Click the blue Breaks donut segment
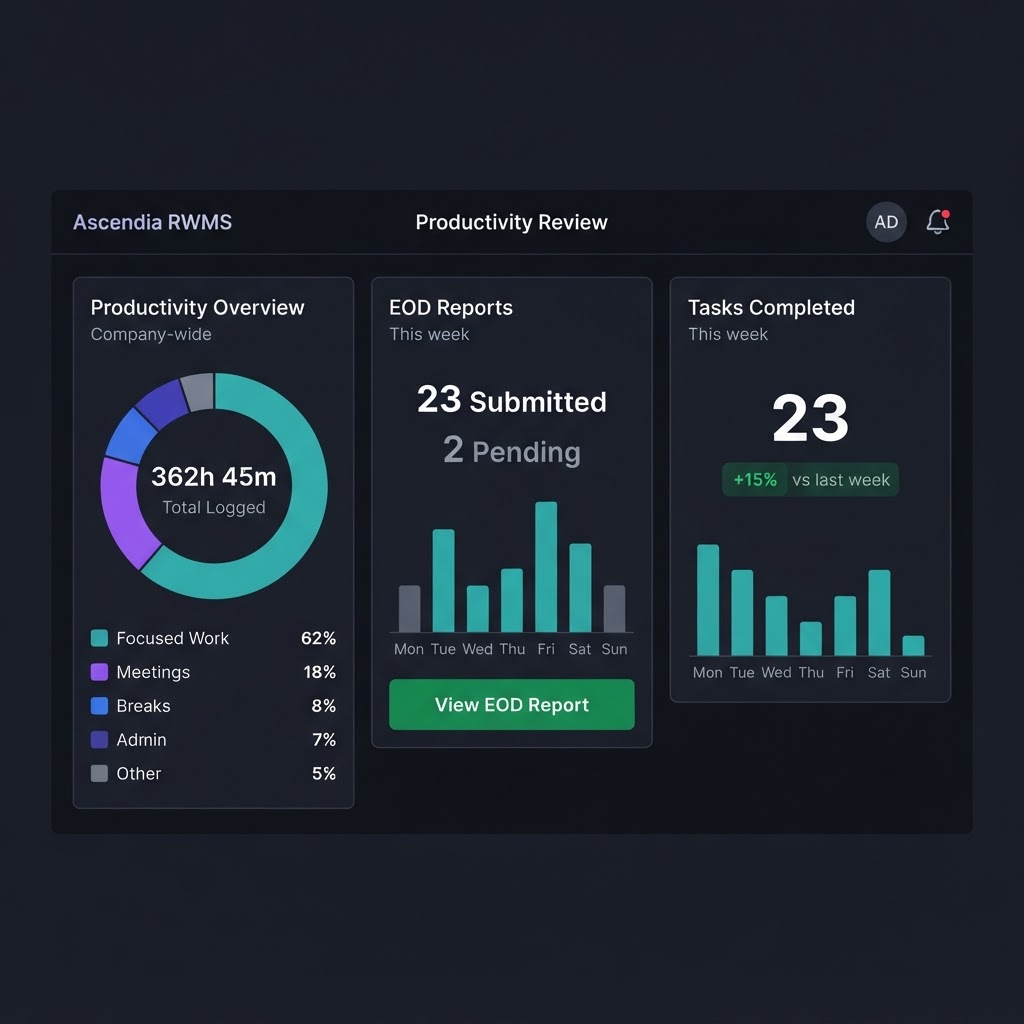The width and height of the screenshot is (1024, 1024). pos(133,436)
